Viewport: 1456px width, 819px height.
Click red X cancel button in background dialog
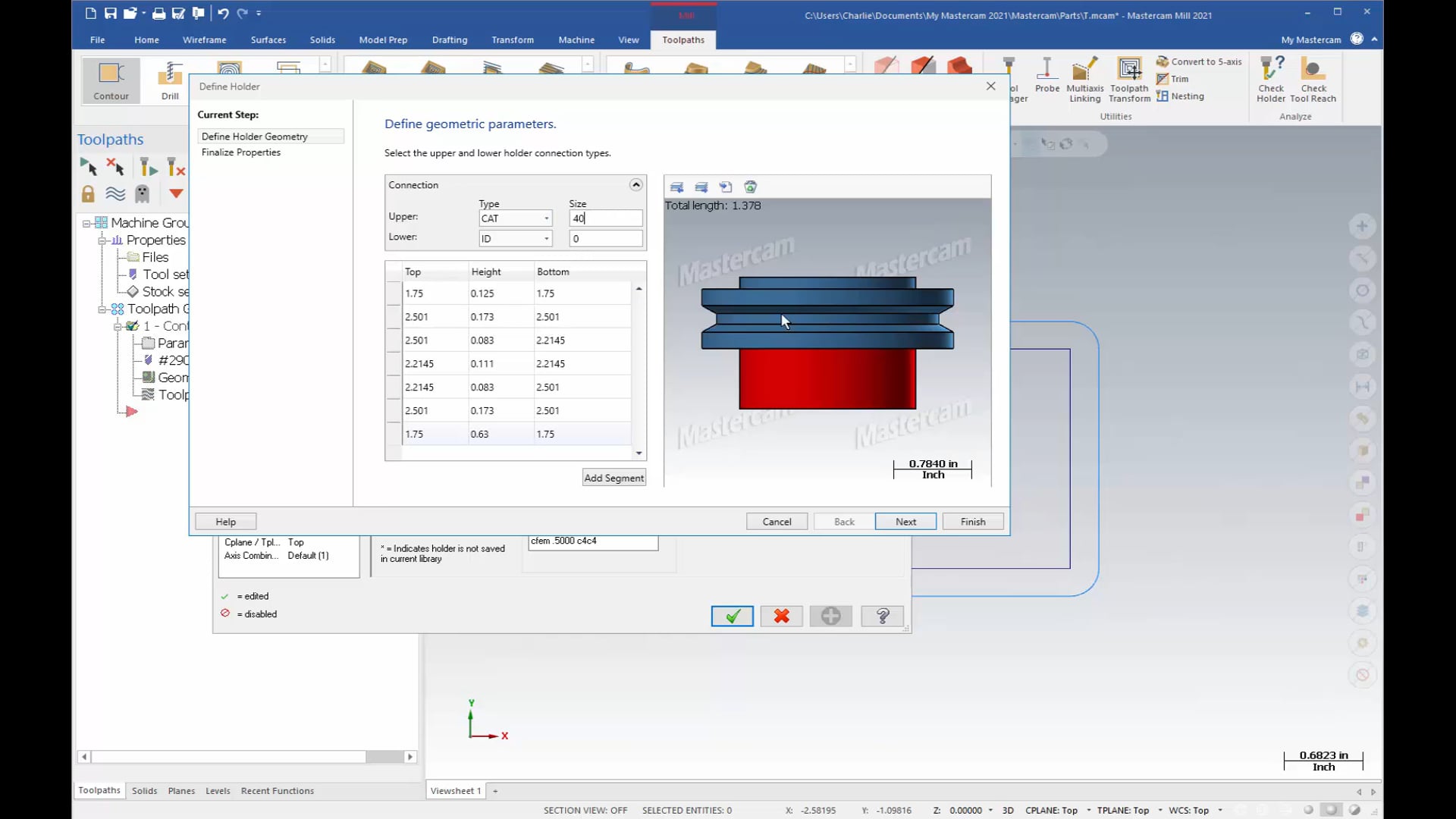click(782, 617)
